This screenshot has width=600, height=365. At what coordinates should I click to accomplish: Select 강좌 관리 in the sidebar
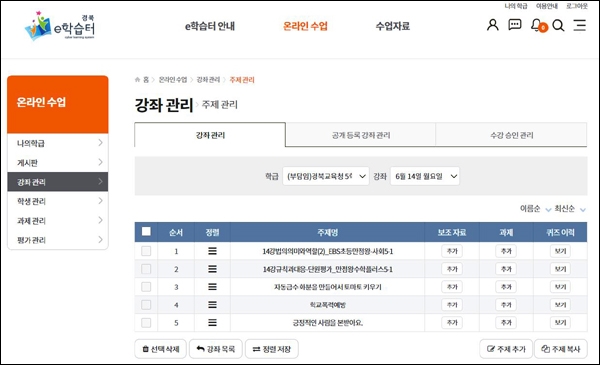pyautogui.click(x=58, y=182)
